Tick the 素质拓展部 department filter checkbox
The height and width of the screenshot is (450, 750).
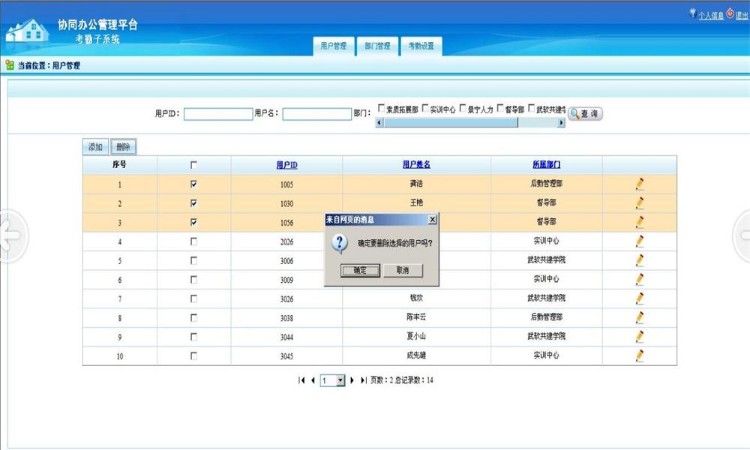381,109
